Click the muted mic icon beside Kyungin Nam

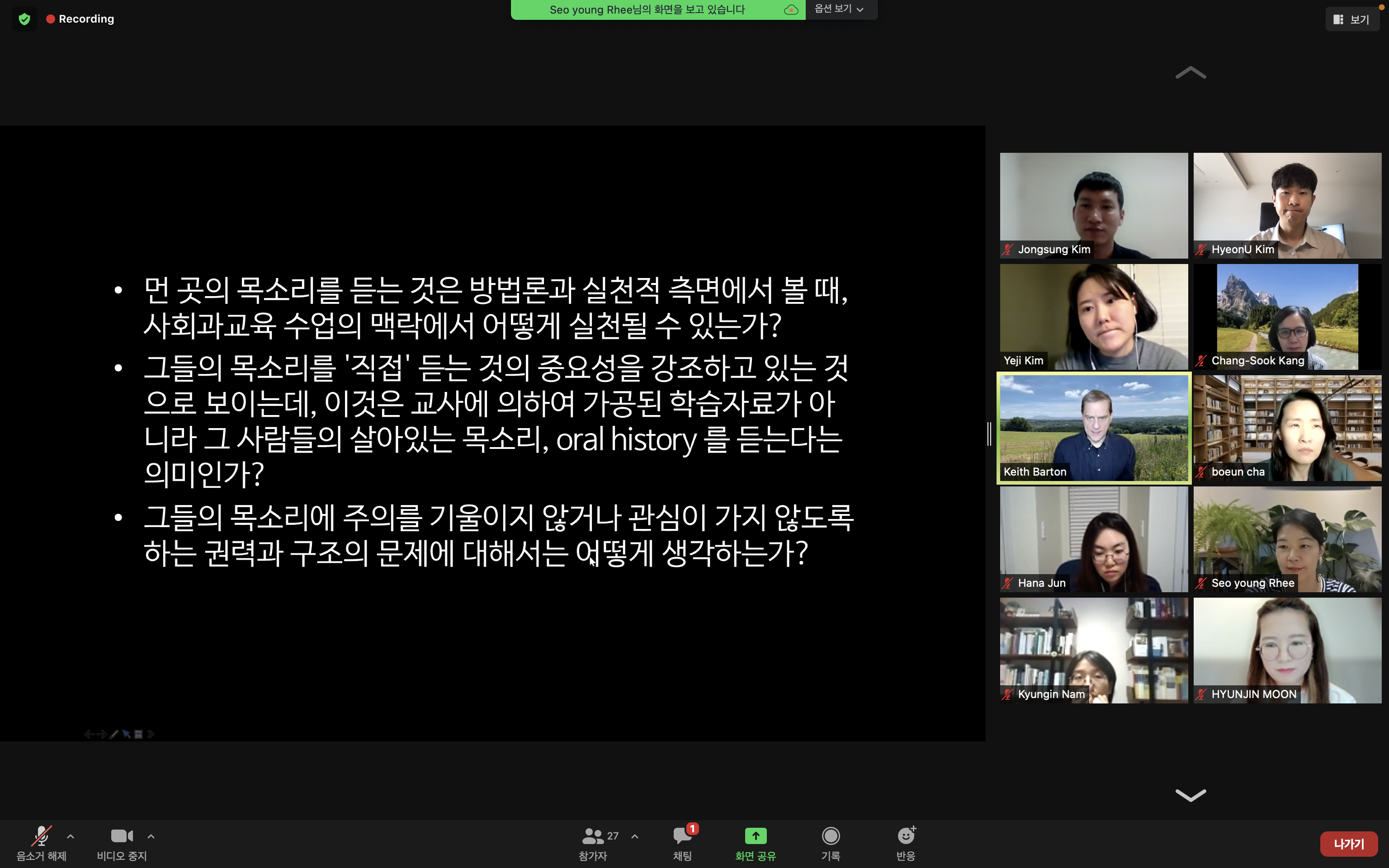[x=1008, y=694]
